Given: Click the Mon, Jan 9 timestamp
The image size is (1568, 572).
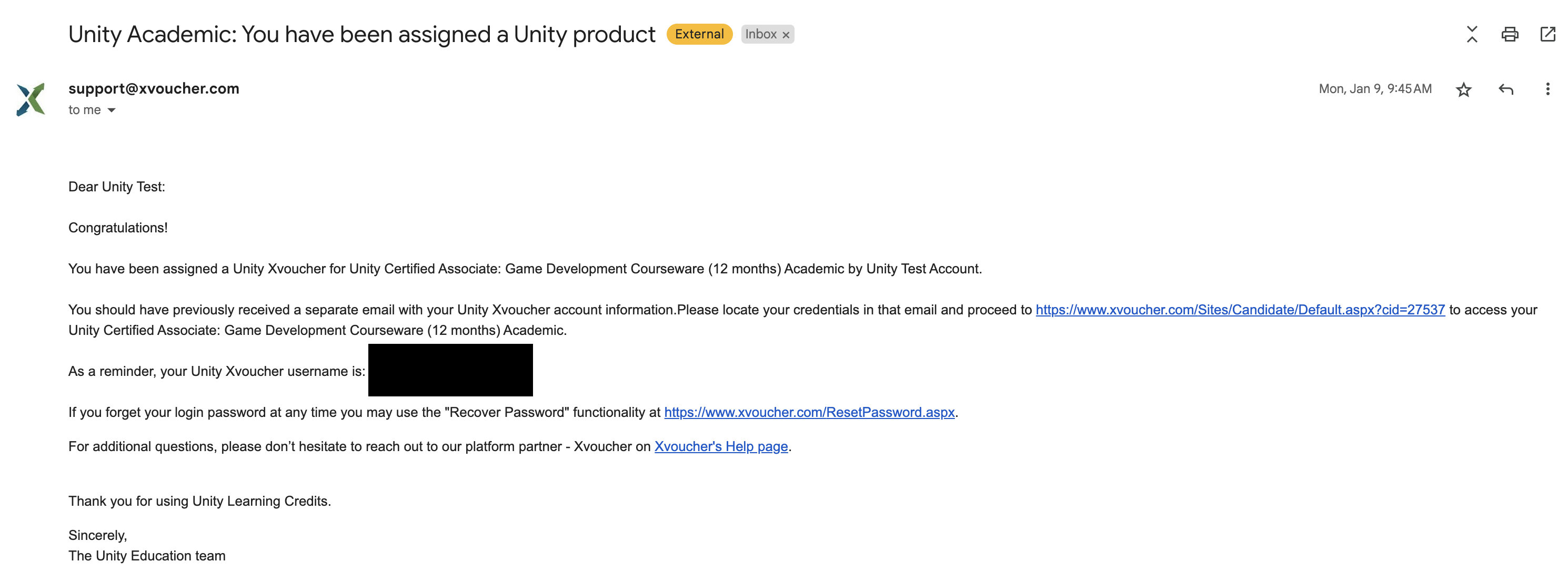Looking at the screenshot, I should pos(1374,89).
